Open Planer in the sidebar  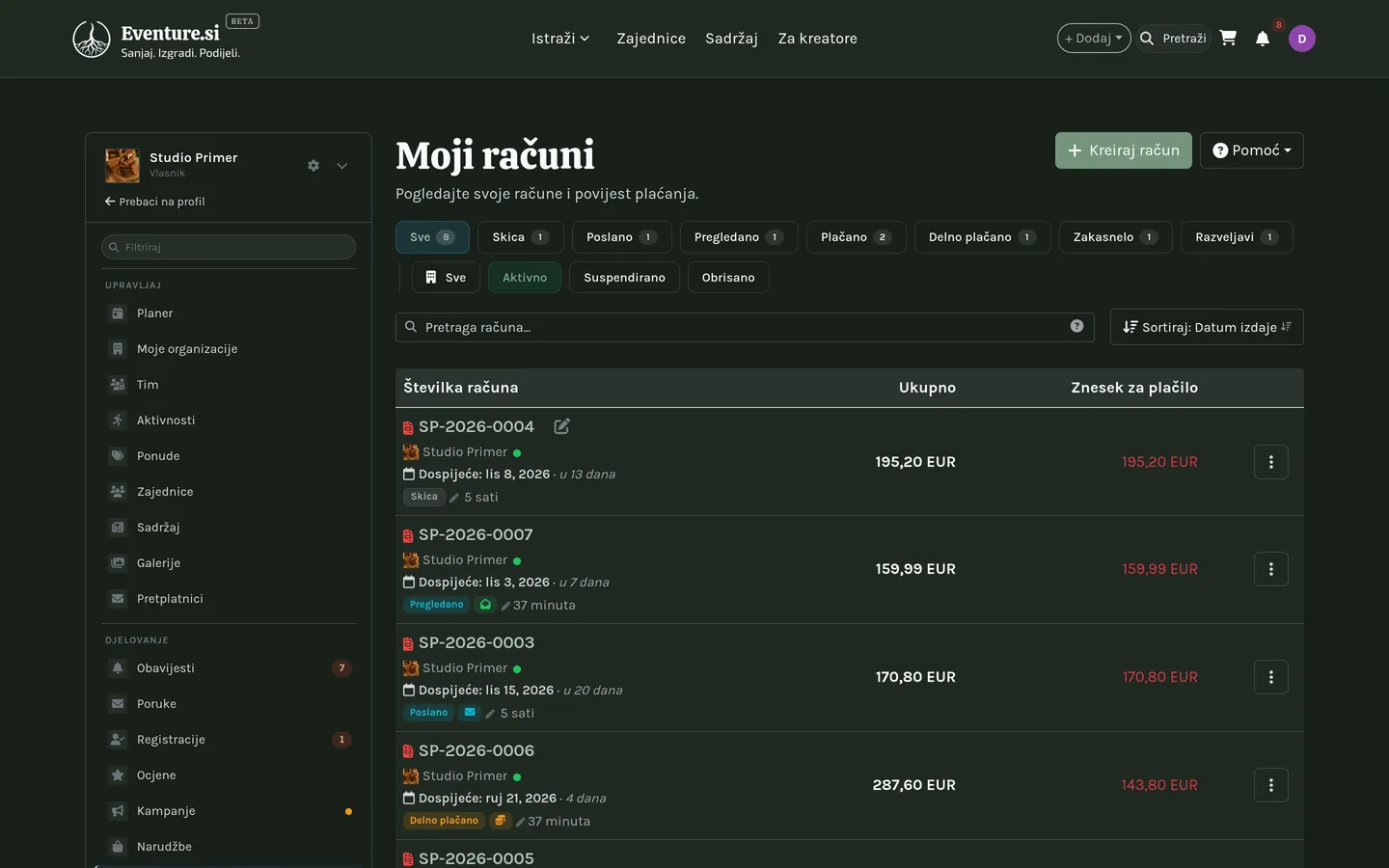click(x=229, y=313)
